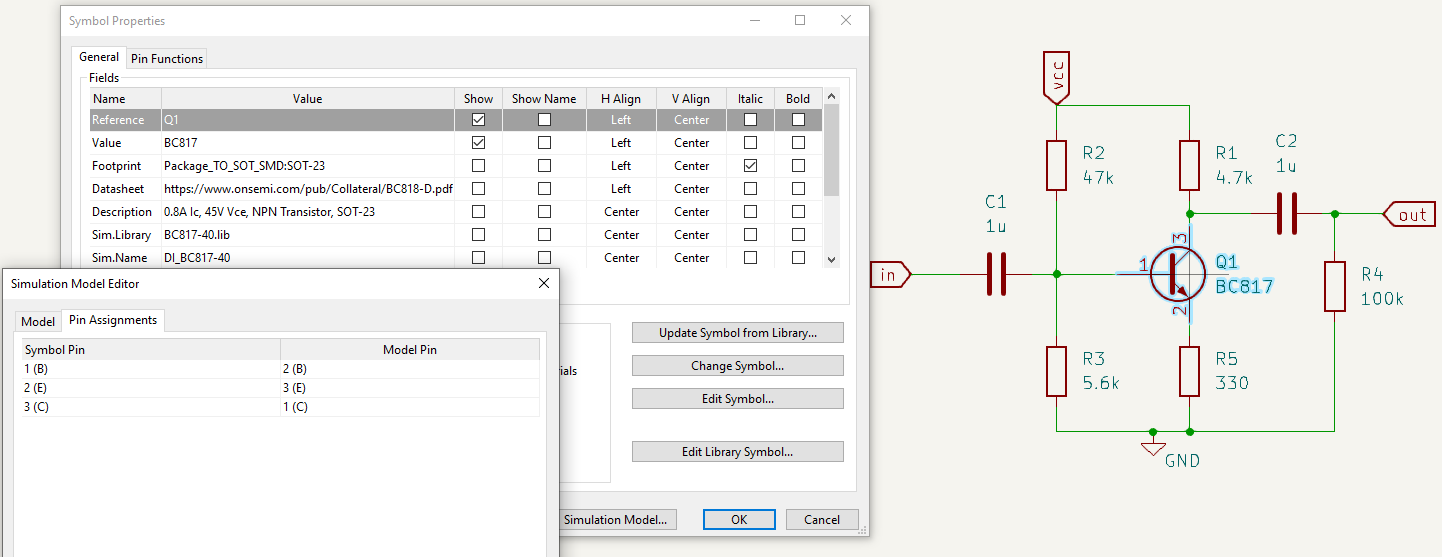Toggle Italic checkbox for Footprint row
Viewport: 1442px width, 557px height.
click(750, 166)
